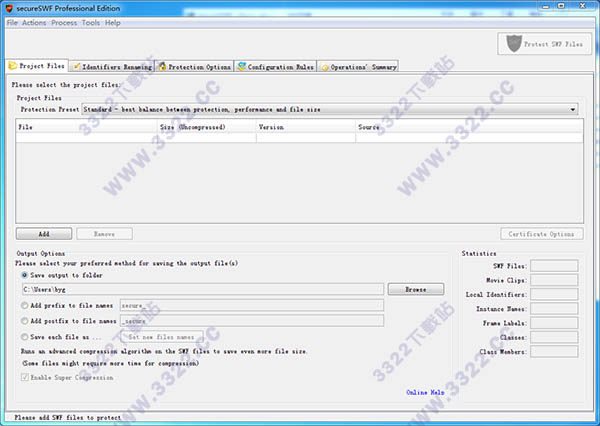Viewport: 600px width, 426px height.
Task: Click Set new files names button
Action: pyautogui.click(x=161, y=337)
